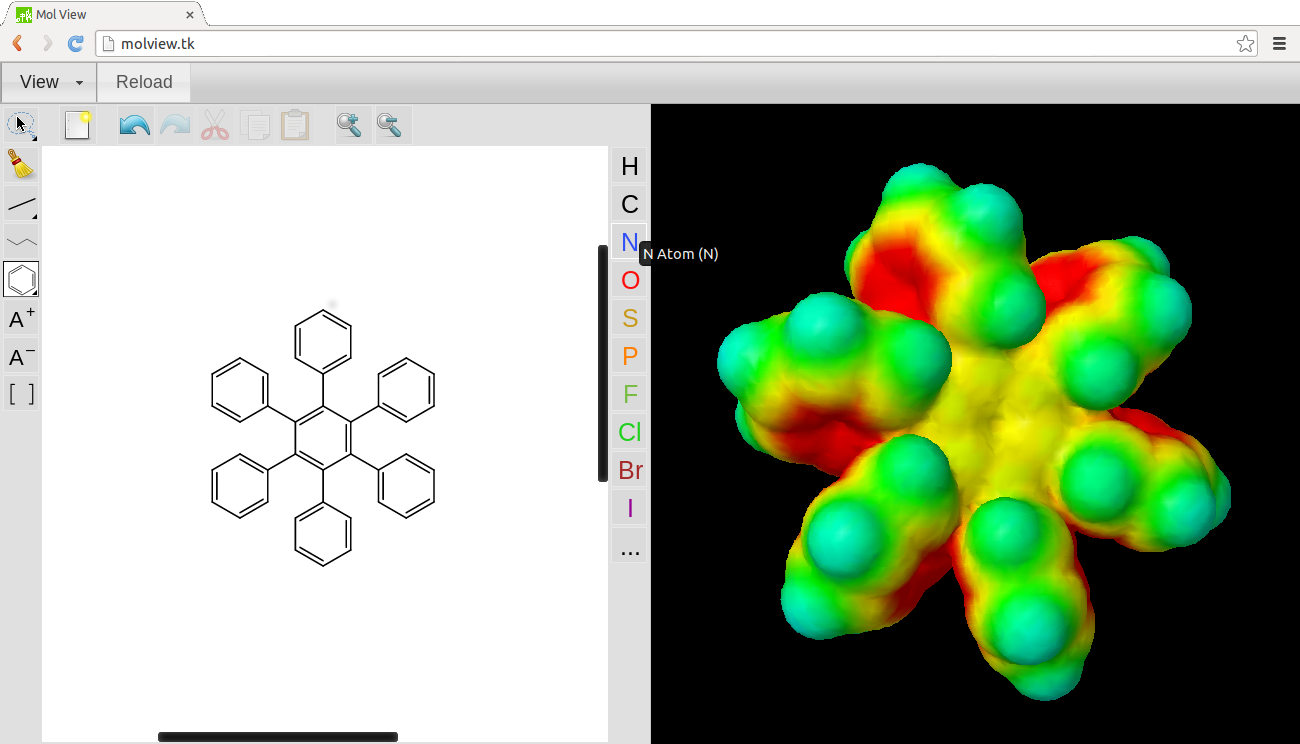
Task: Select the carbon chain tool
Action: tap(21, 241)
